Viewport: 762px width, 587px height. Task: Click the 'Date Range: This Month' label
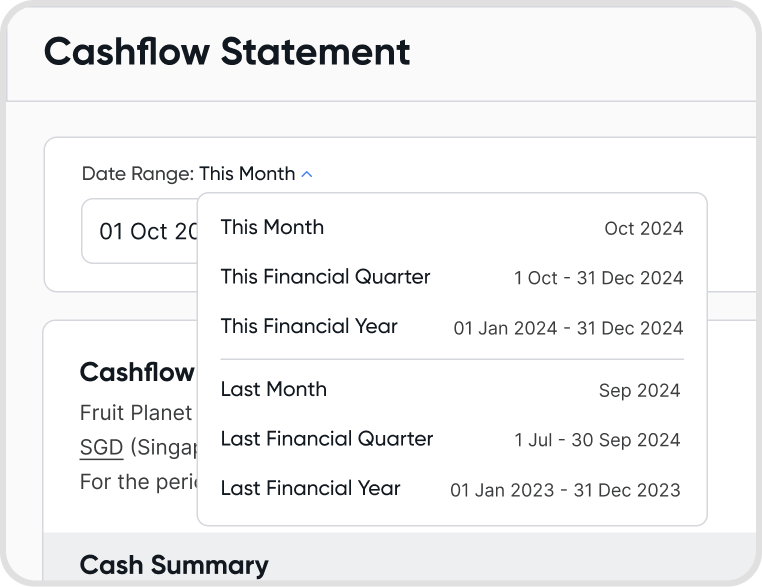pos(188,174)
